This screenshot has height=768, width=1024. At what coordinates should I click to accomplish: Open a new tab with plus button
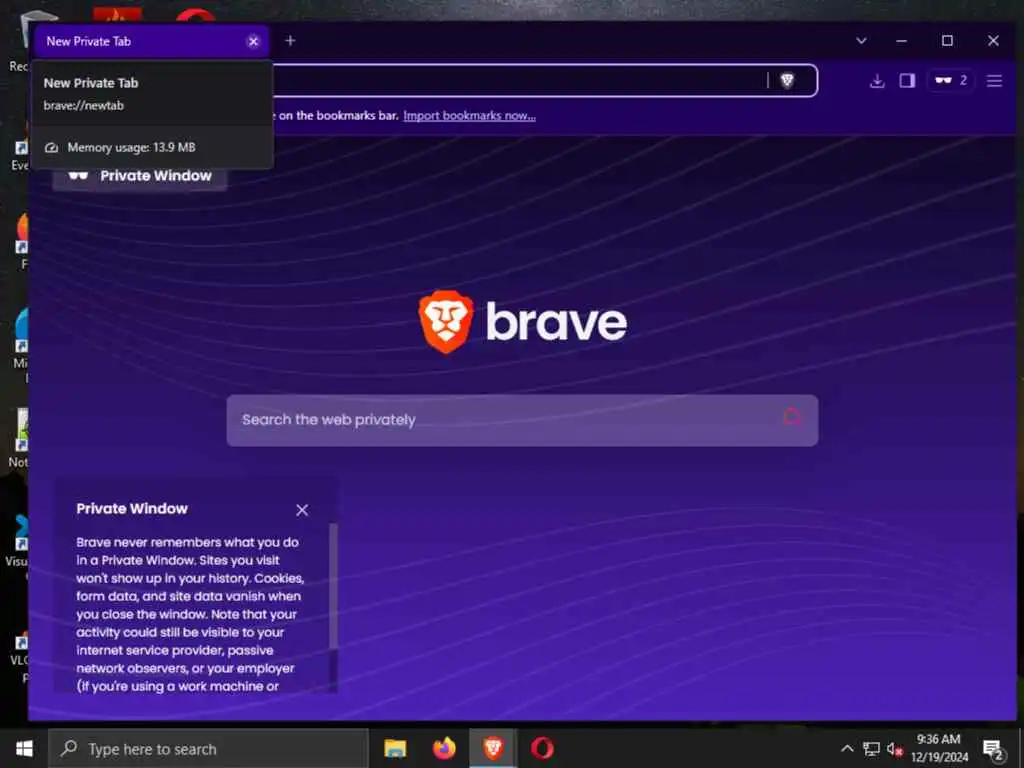[290, 40]
